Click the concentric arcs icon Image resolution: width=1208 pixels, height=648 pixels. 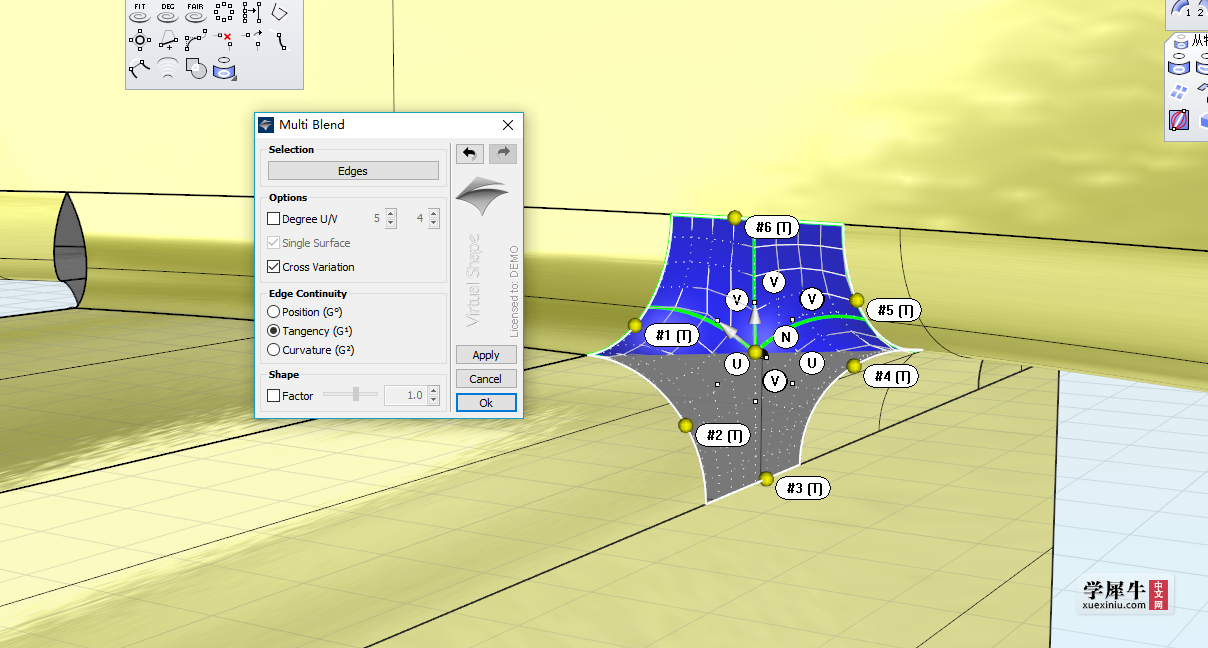click(167, 69)
